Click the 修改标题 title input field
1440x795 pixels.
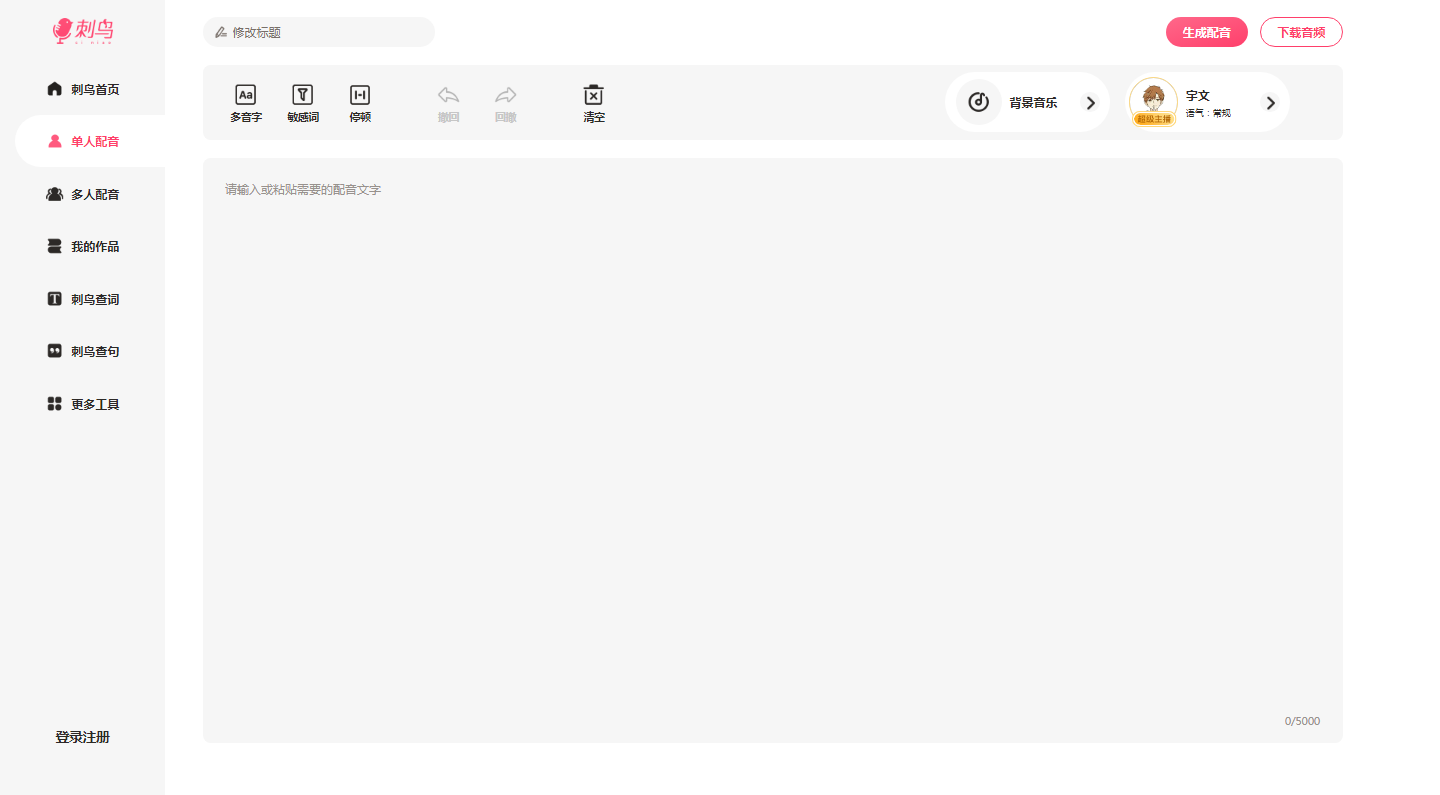coord(320,32)
